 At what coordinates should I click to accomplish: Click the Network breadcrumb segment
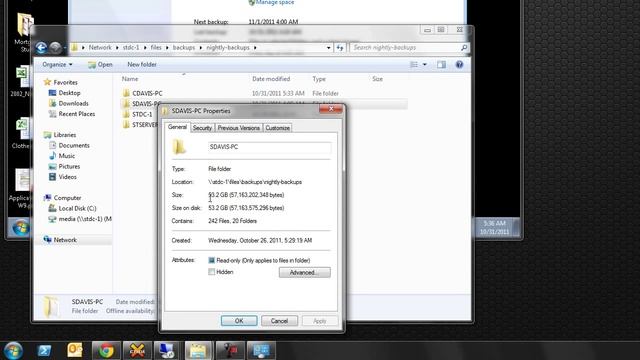[x=100, y=48]
